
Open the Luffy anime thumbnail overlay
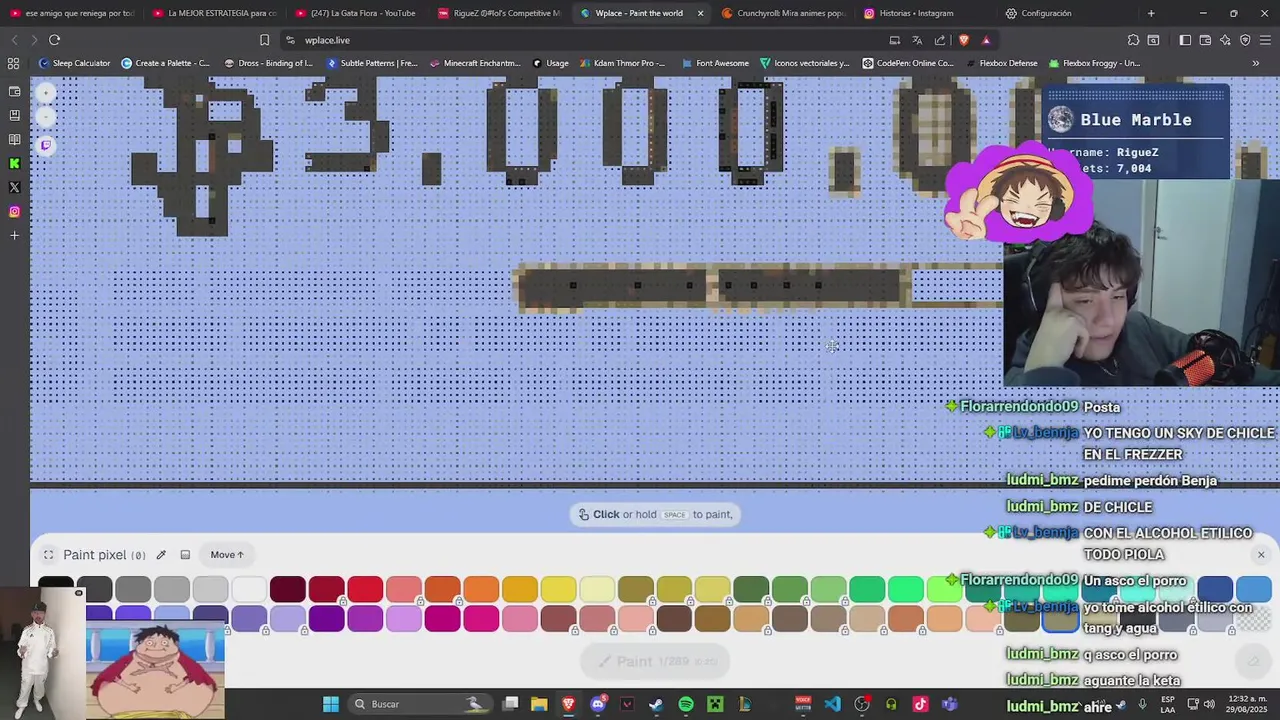tap(155, 669)
